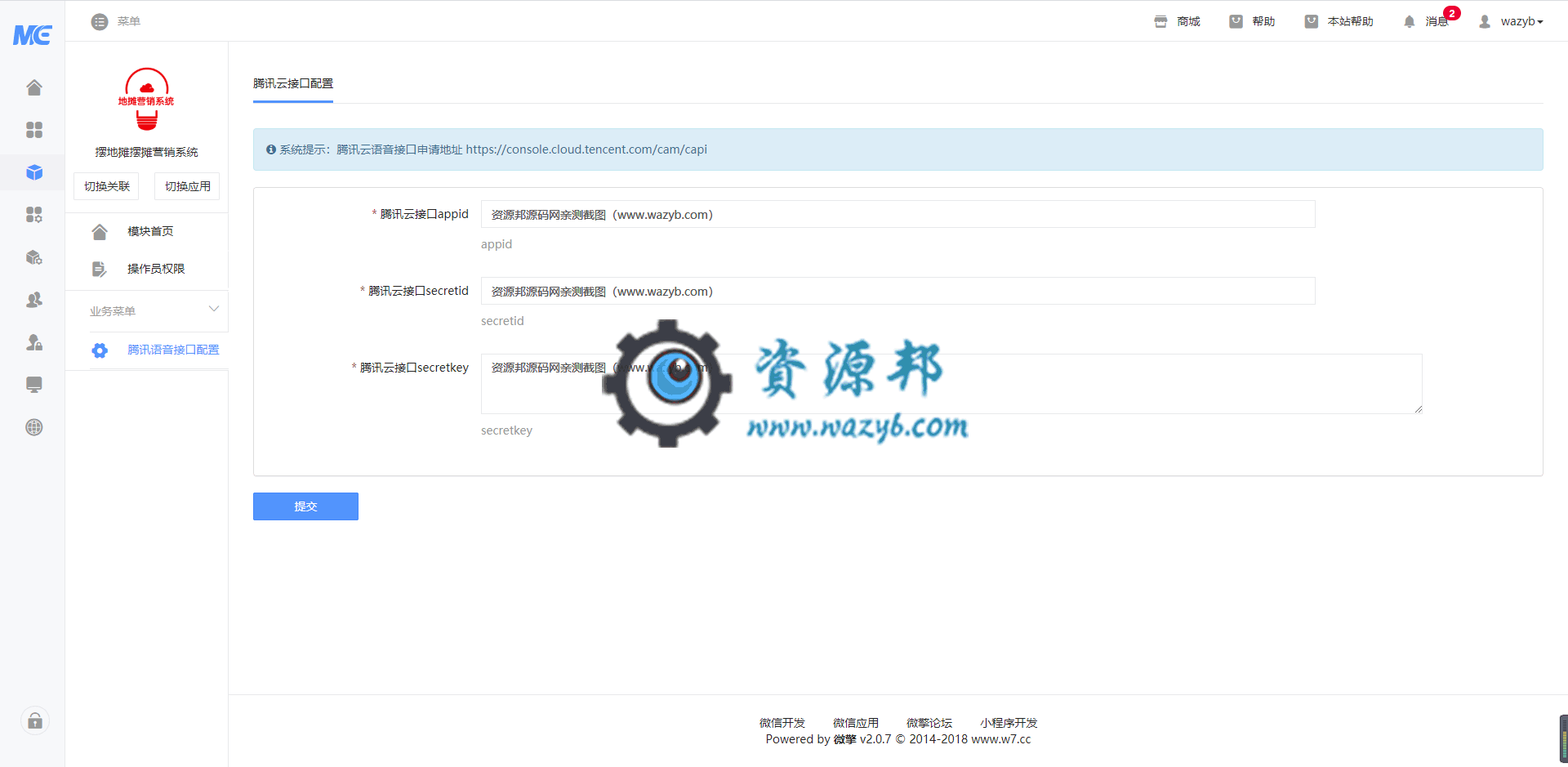Click the secretkey textarea resize handle
This screenshot has width=1568, height=767.
pos(1418,409)
